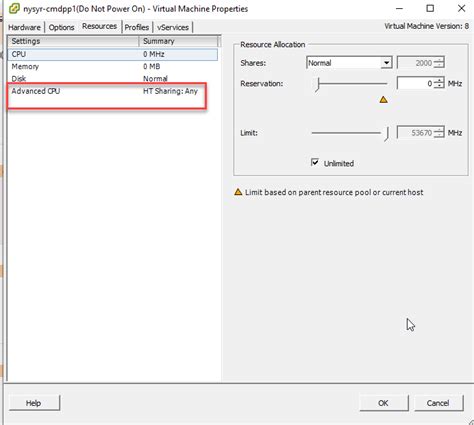Click the 'Normal' Disk summary value
This screenshot has width=474, height=425.
coord(155,79)
